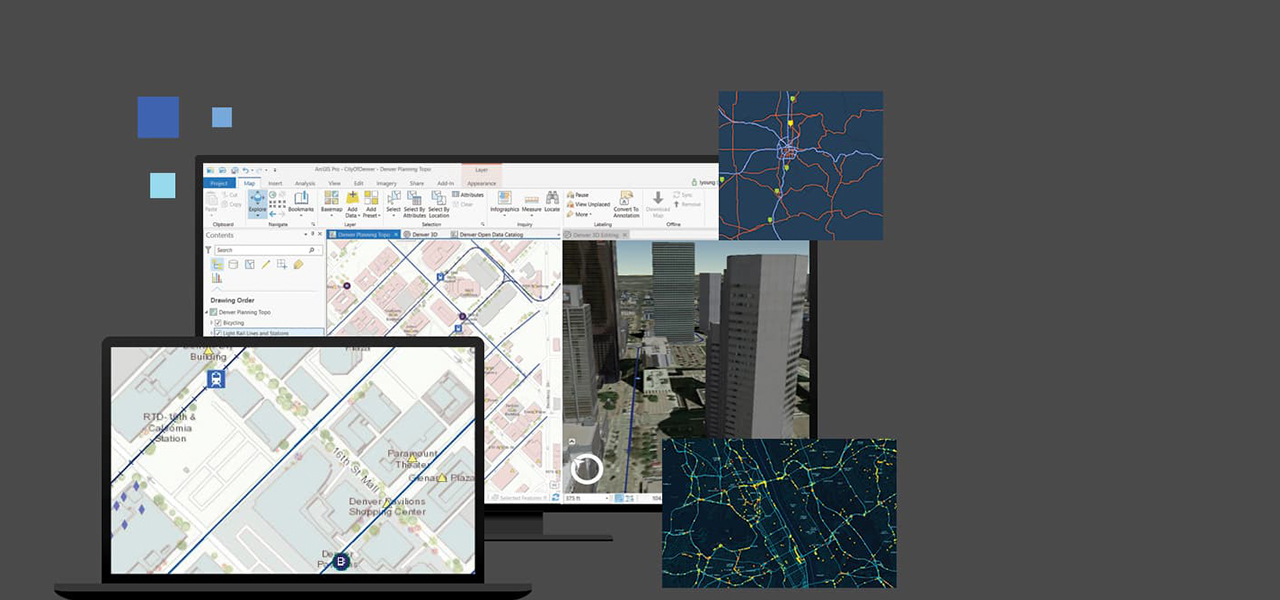
Task: Close the Denver Planning Topo view tab
Action: [x=396, y=234]
